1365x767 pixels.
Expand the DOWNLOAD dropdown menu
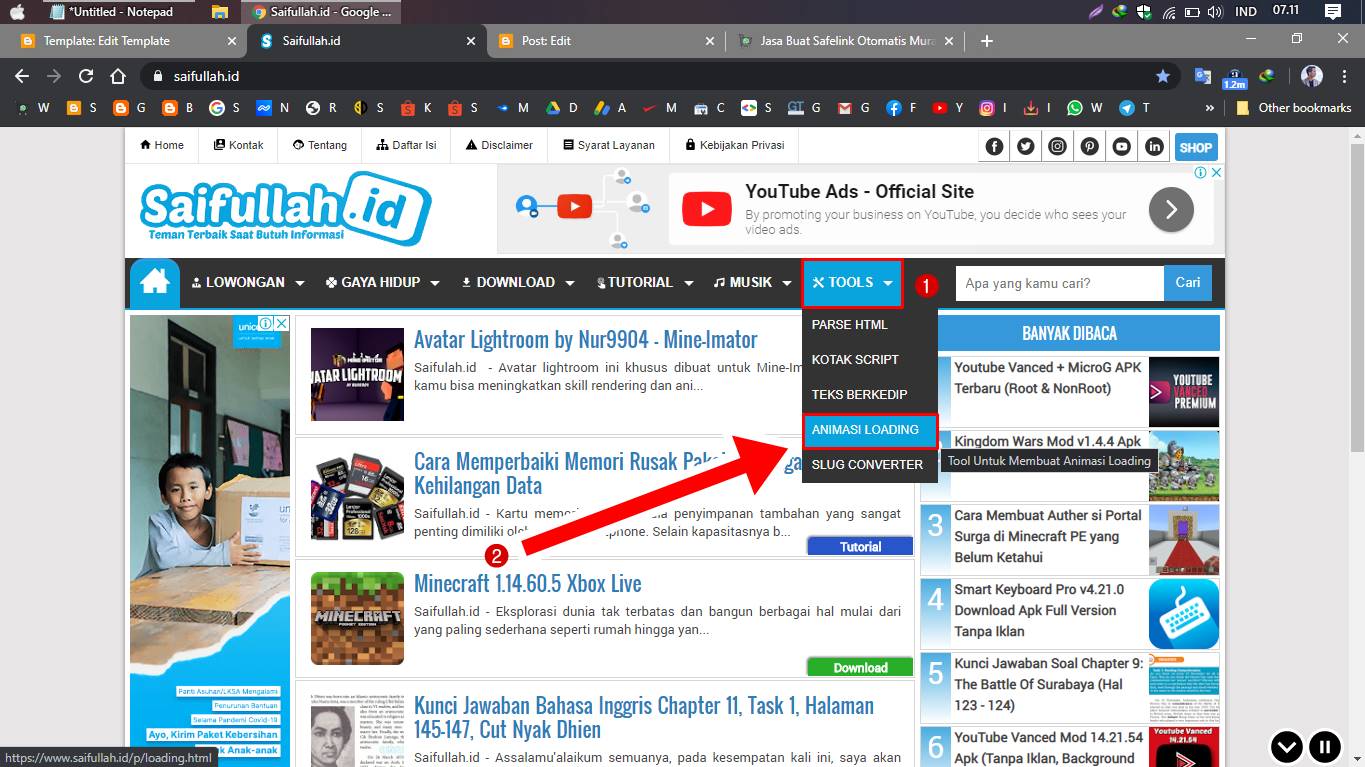coord(518,283)
